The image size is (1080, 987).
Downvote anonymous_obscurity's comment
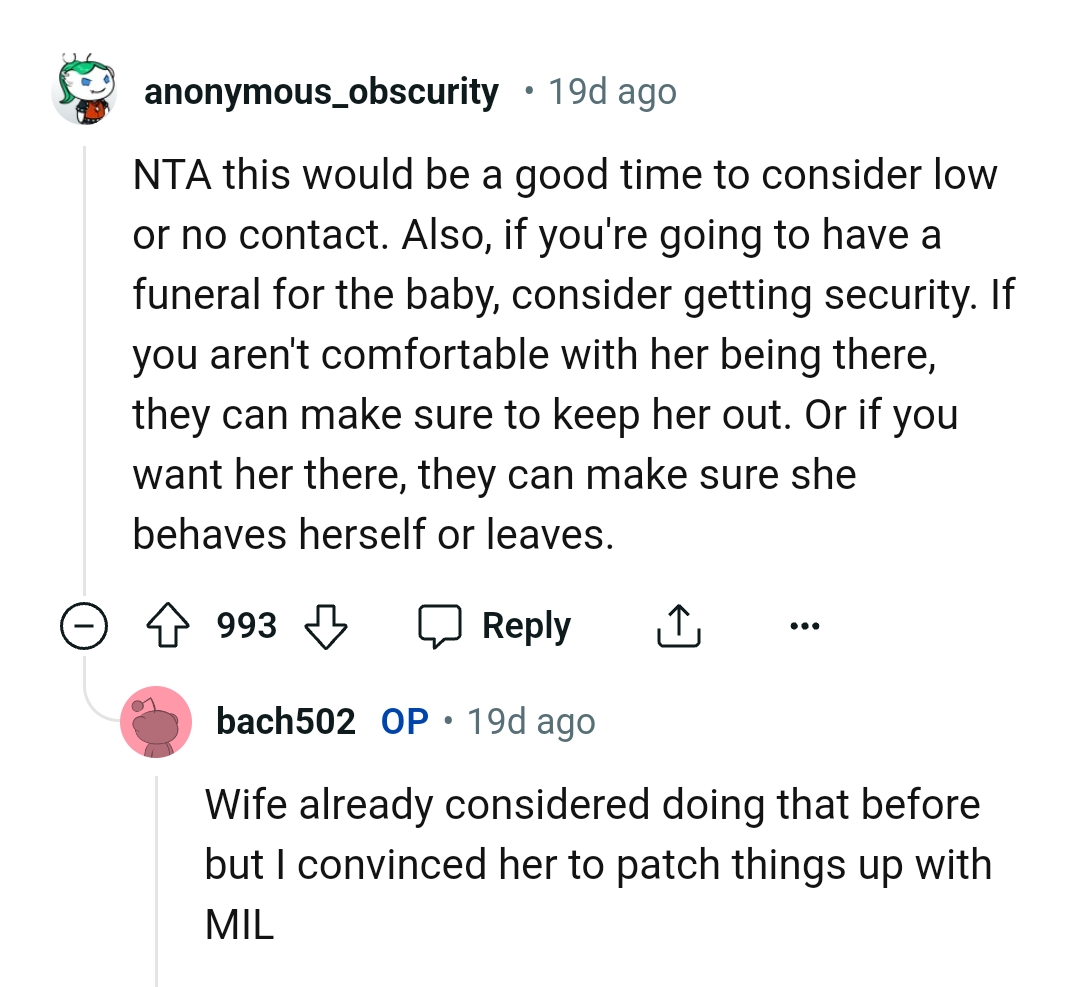point(326,625)
